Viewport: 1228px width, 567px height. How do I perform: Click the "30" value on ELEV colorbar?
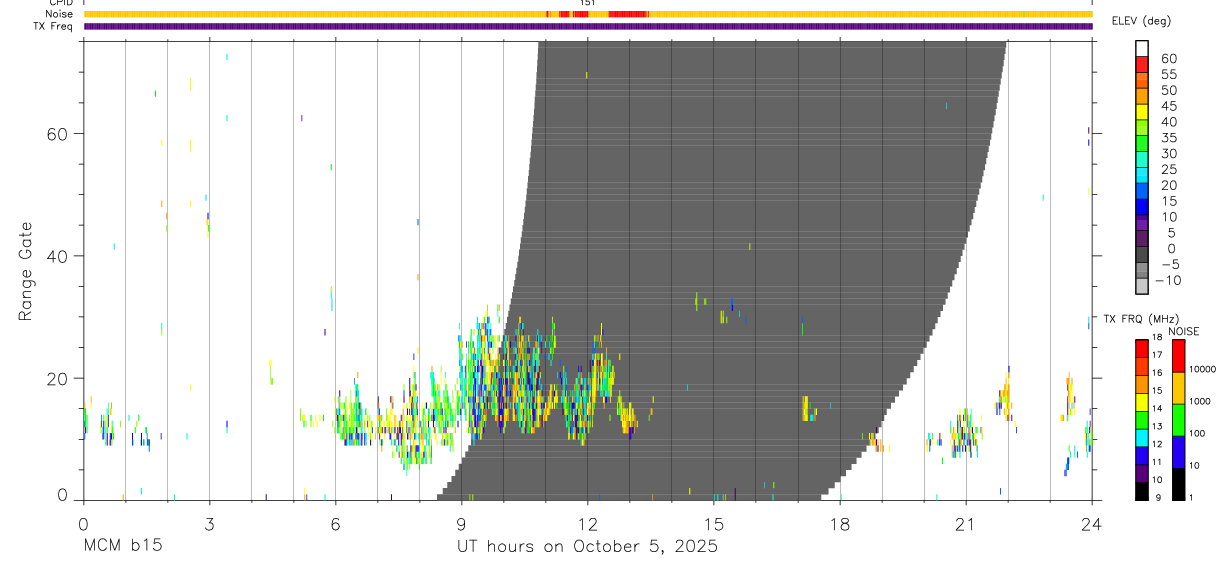[x=1168, y=153]
